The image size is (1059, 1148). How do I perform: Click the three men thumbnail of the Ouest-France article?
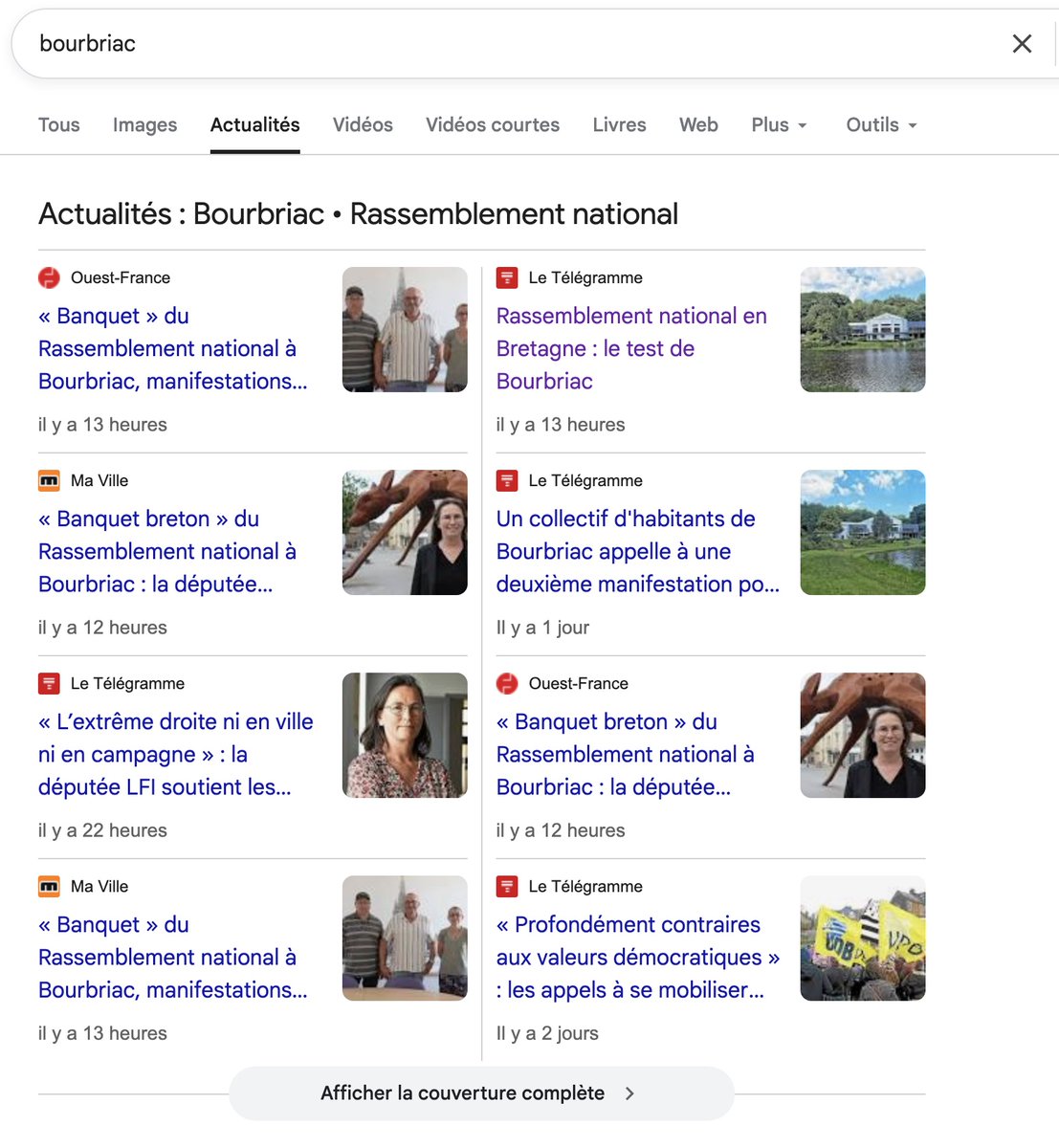tap(405, 329)
